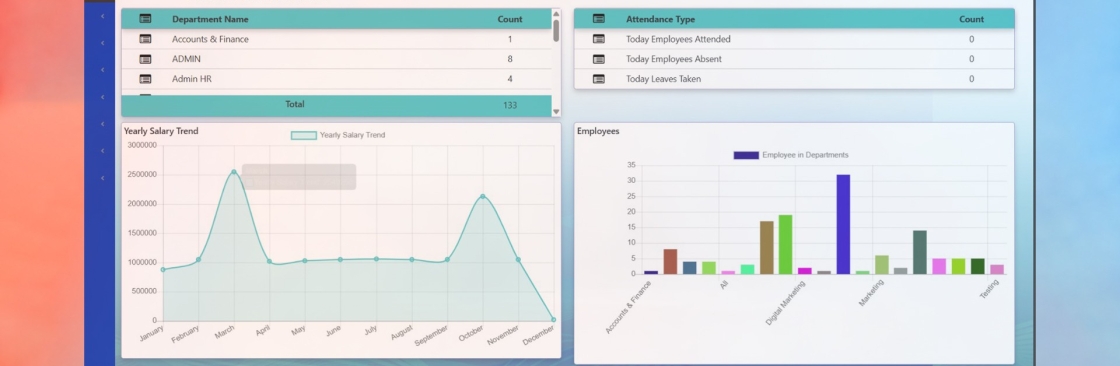Click the Accounts & Finance bar in Employees chart
The width and height of the screenshot is (1120, 366).
click(651, 272)
